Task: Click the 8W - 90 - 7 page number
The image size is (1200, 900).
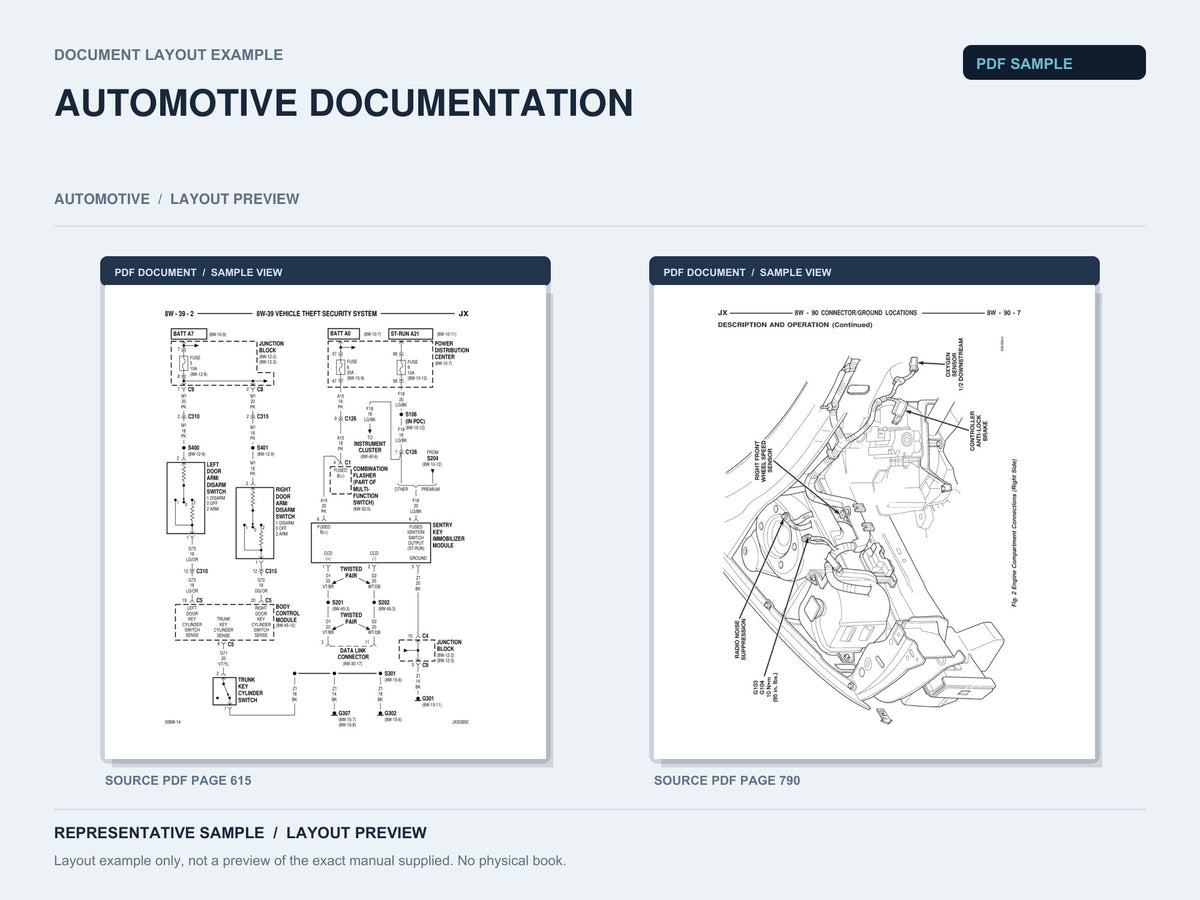Action: (1004, 313)
